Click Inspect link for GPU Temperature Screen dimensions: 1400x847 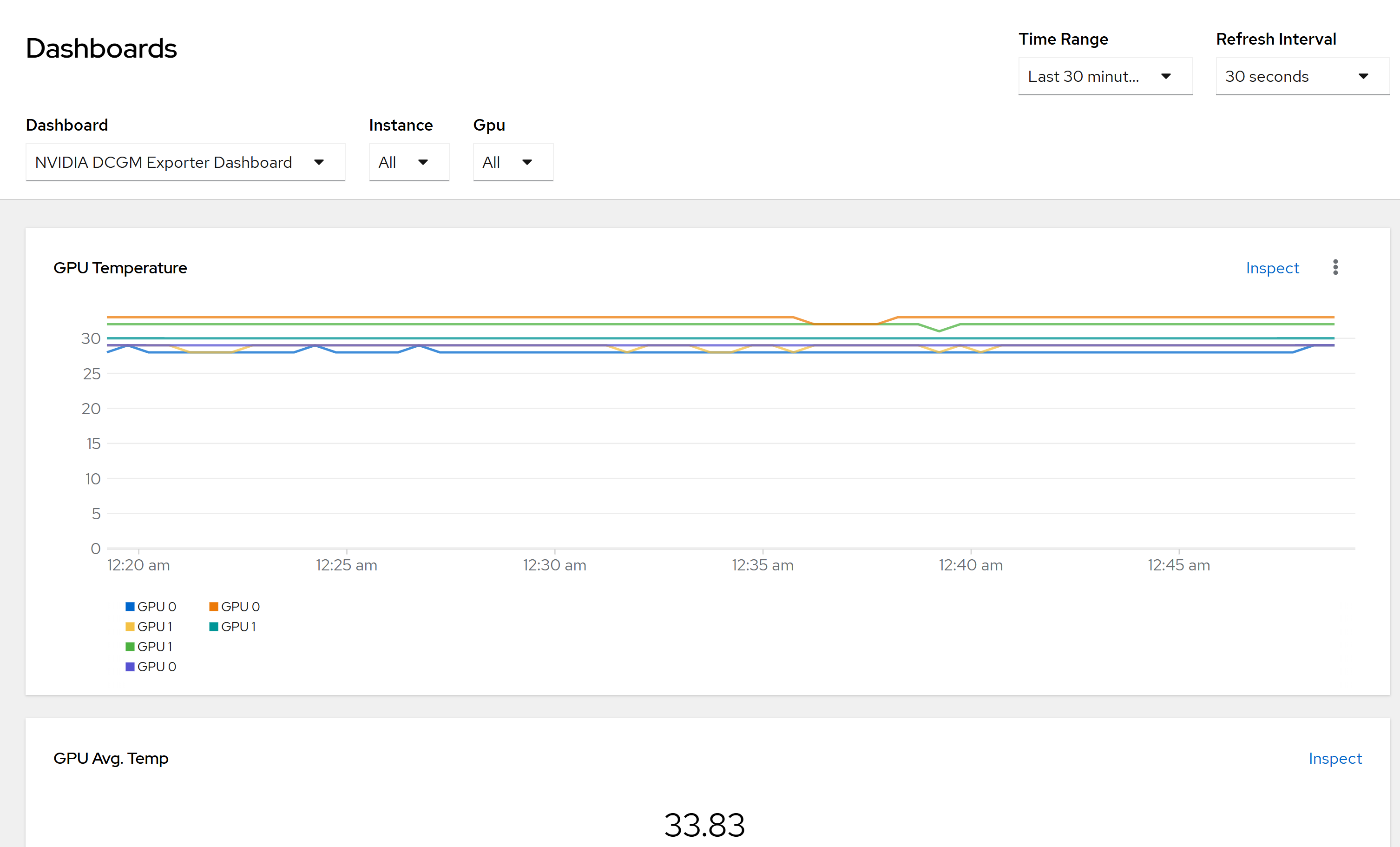coord(1272,268)
